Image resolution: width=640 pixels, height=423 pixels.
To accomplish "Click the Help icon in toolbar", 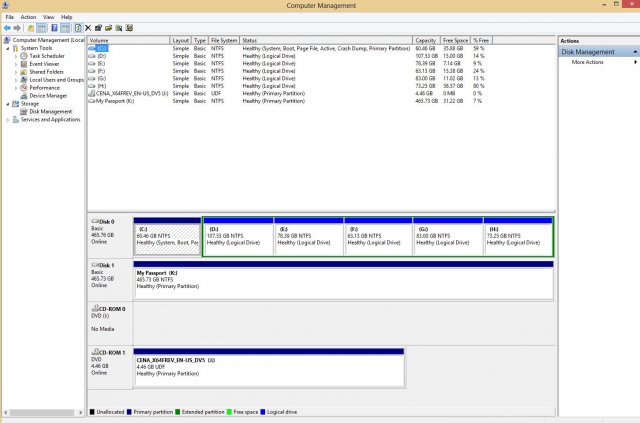I will tap(54, 27).
